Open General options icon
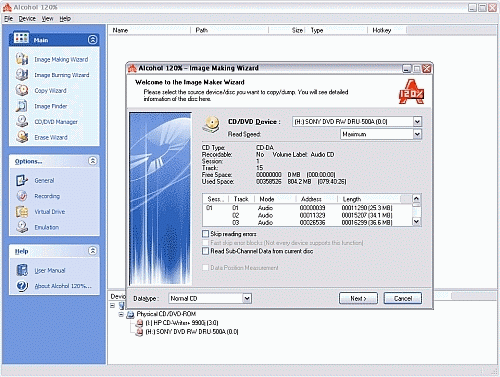 tap(22, 180)
